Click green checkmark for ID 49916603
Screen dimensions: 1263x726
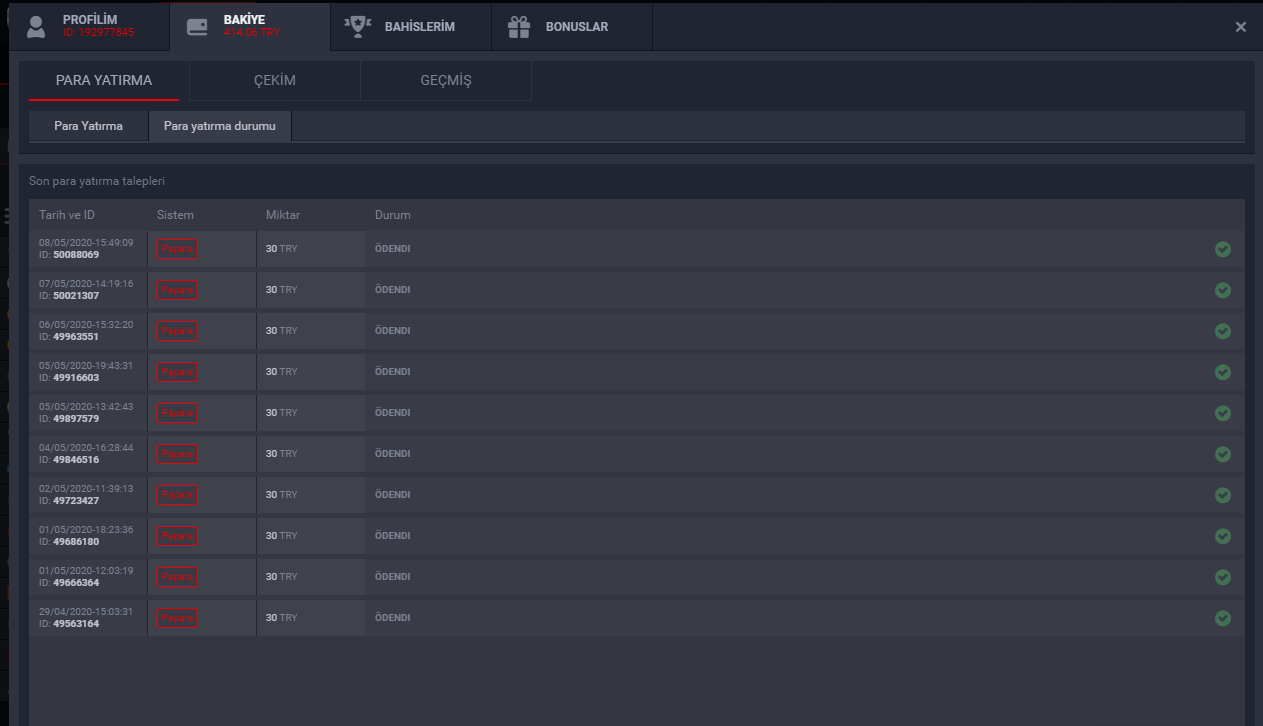[x=1222, y=372]
